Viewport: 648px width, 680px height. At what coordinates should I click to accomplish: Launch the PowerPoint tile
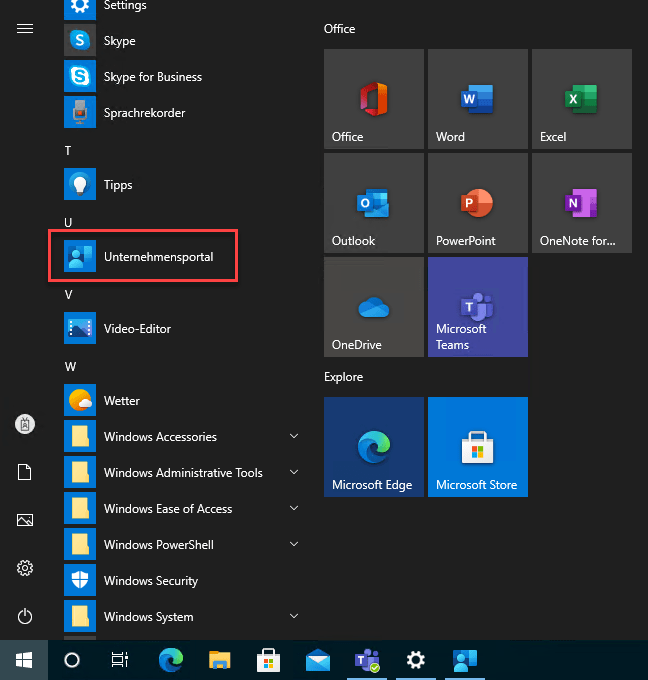pos(477,203)
